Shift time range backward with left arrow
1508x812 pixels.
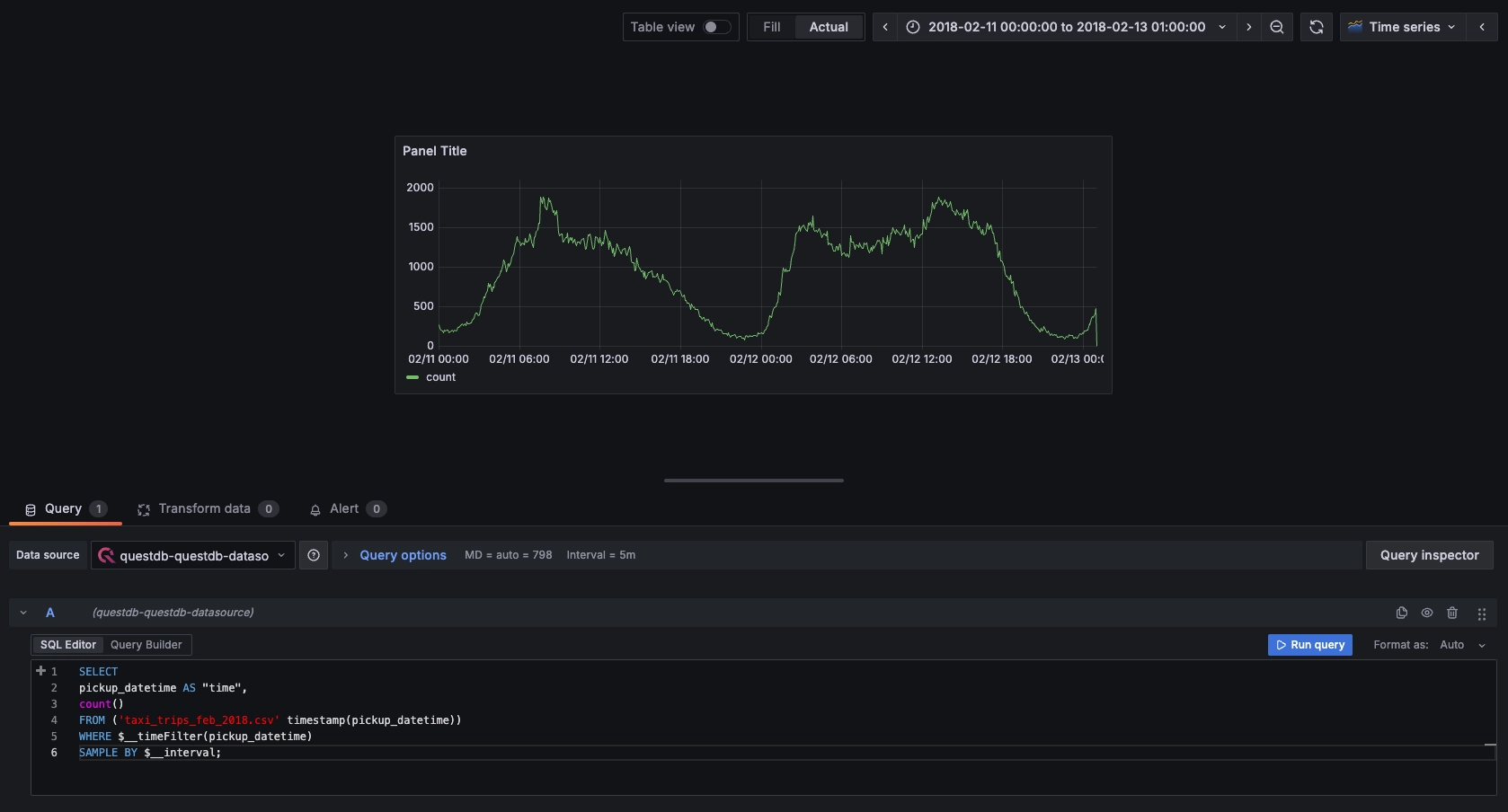click(885, 27)
